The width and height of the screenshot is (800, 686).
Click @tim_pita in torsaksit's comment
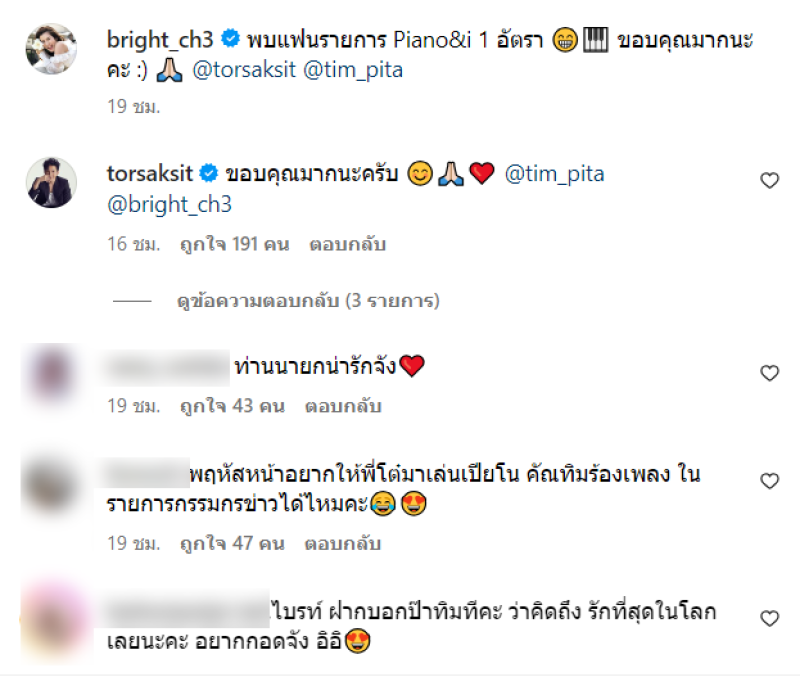[x=554, y=174]
